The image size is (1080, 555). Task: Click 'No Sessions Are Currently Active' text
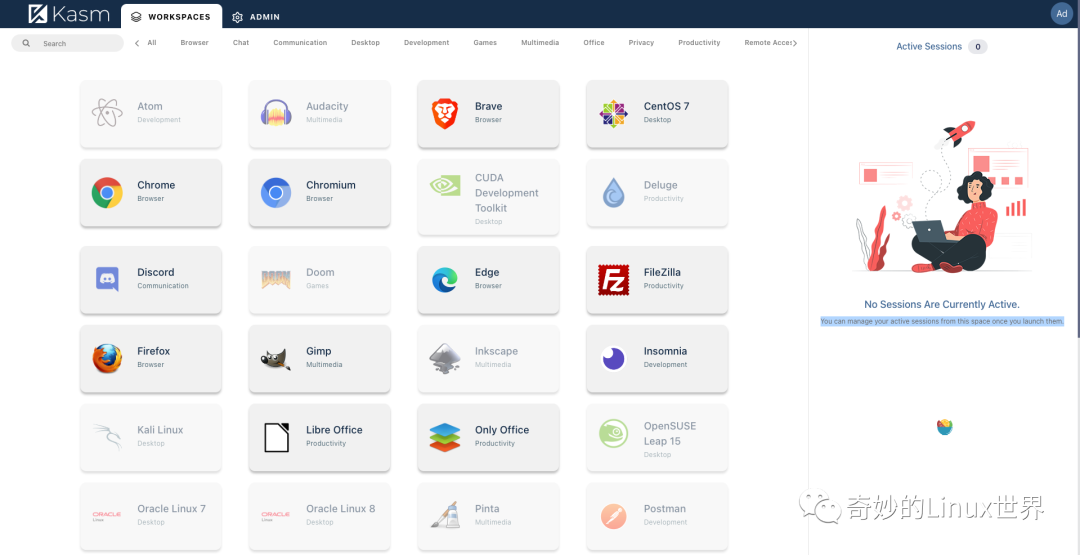942,304
